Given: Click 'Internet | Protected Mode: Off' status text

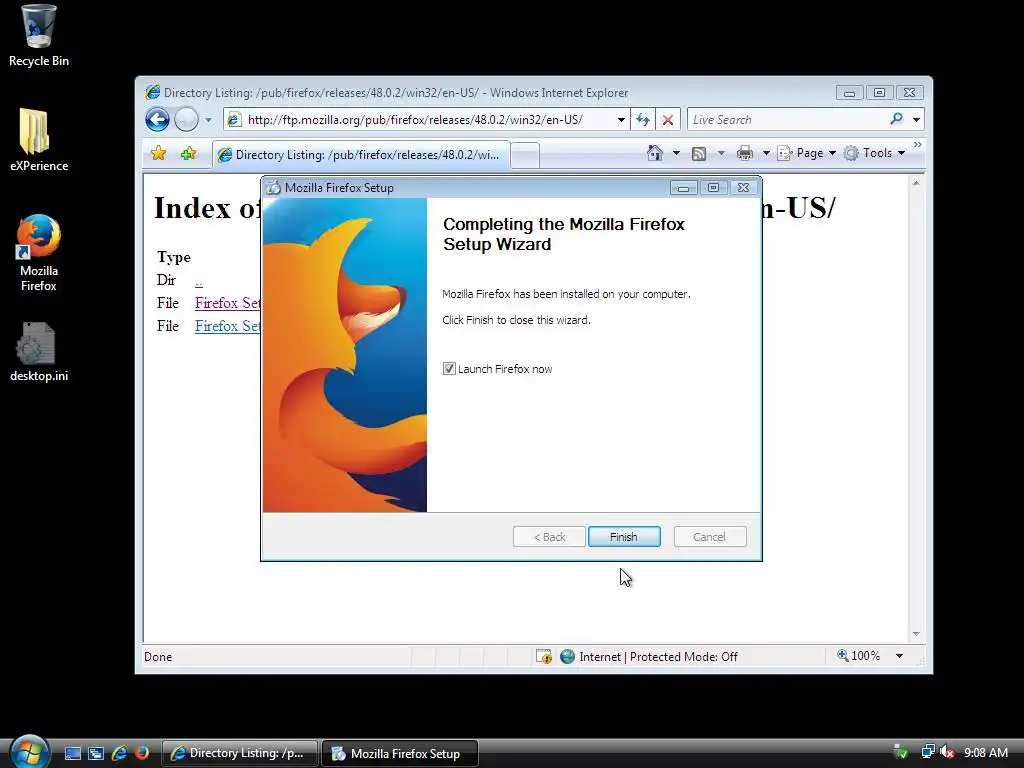Looking at the screenshot, I should tap(658, 656).
